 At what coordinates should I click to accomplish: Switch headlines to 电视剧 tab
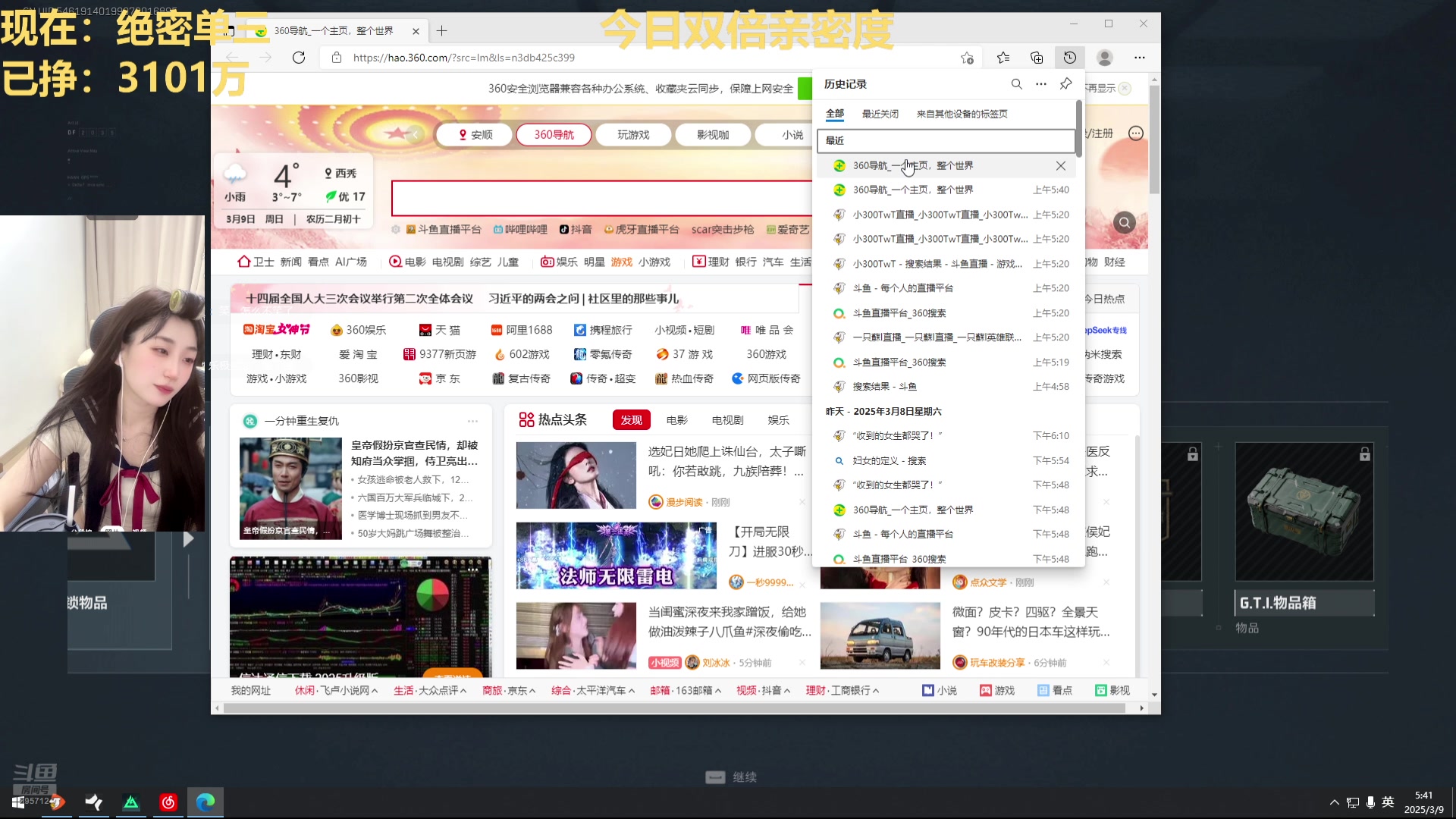pyautogui.click(x=727, y=420)
